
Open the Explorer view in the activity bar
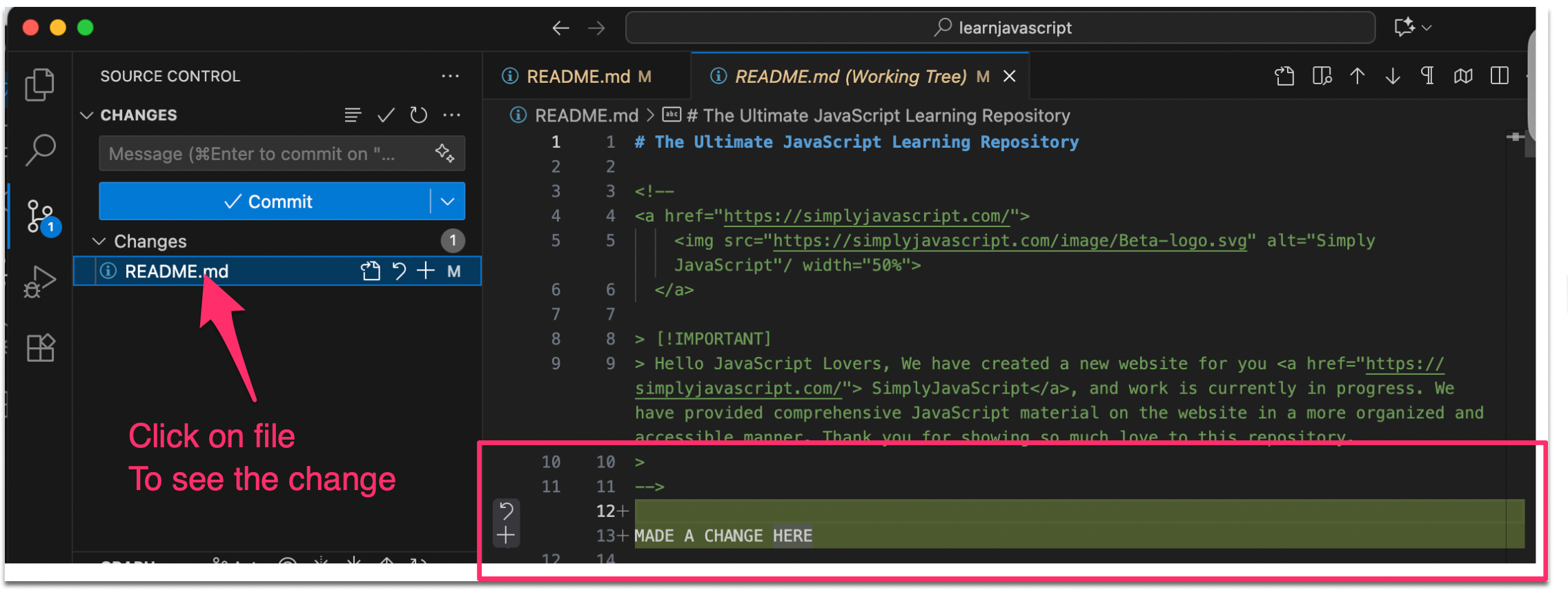(39, 85)
